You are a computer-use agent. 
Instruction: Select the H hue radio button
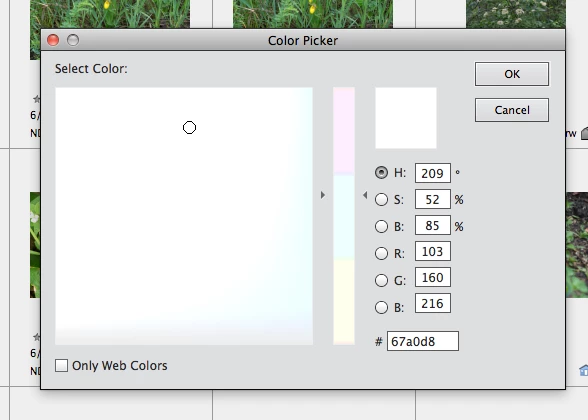tap(381, 172)
